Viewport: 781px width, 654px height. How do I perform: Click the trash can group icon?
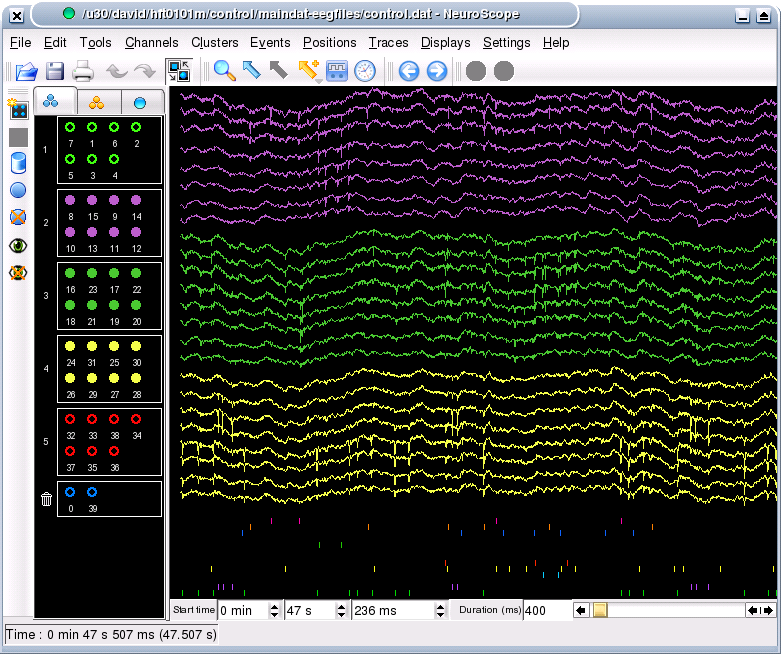(x=46, y=499)
